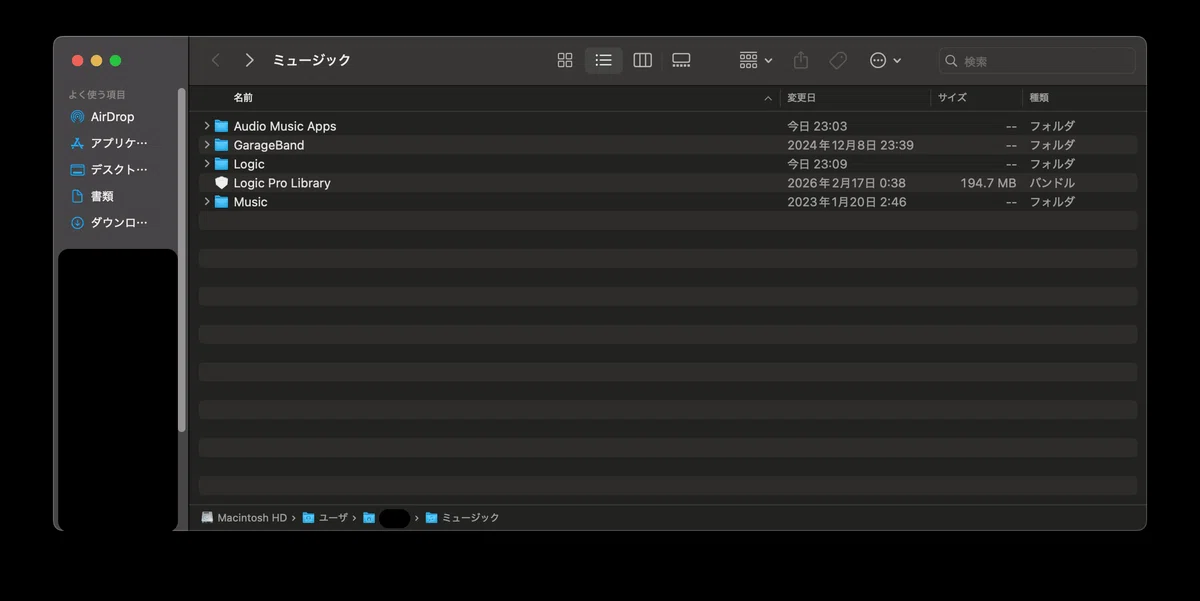
Task: Open AirDrop in the sidebar
Action: click(111, 117)
